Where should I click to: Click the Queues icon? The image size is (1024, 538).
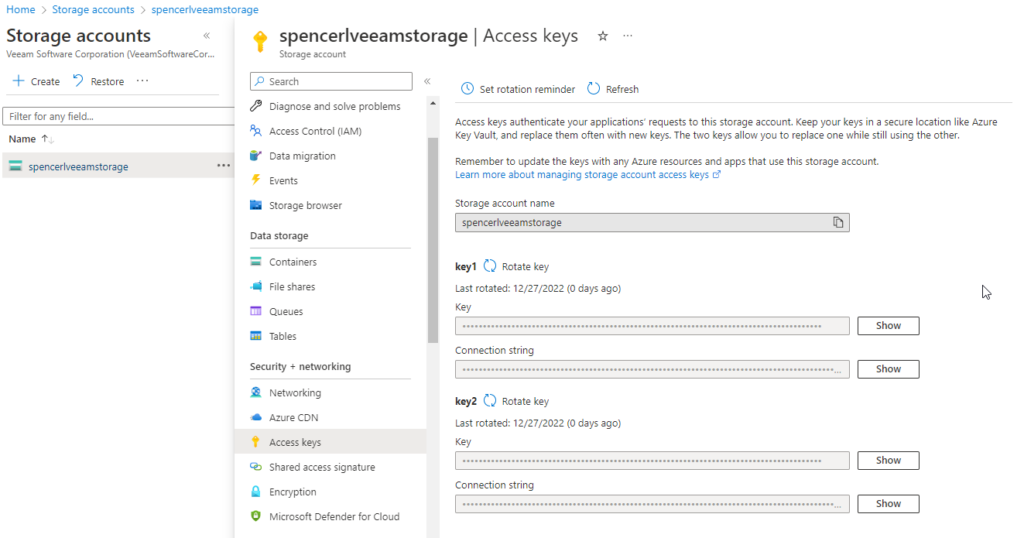click(256, 311)
